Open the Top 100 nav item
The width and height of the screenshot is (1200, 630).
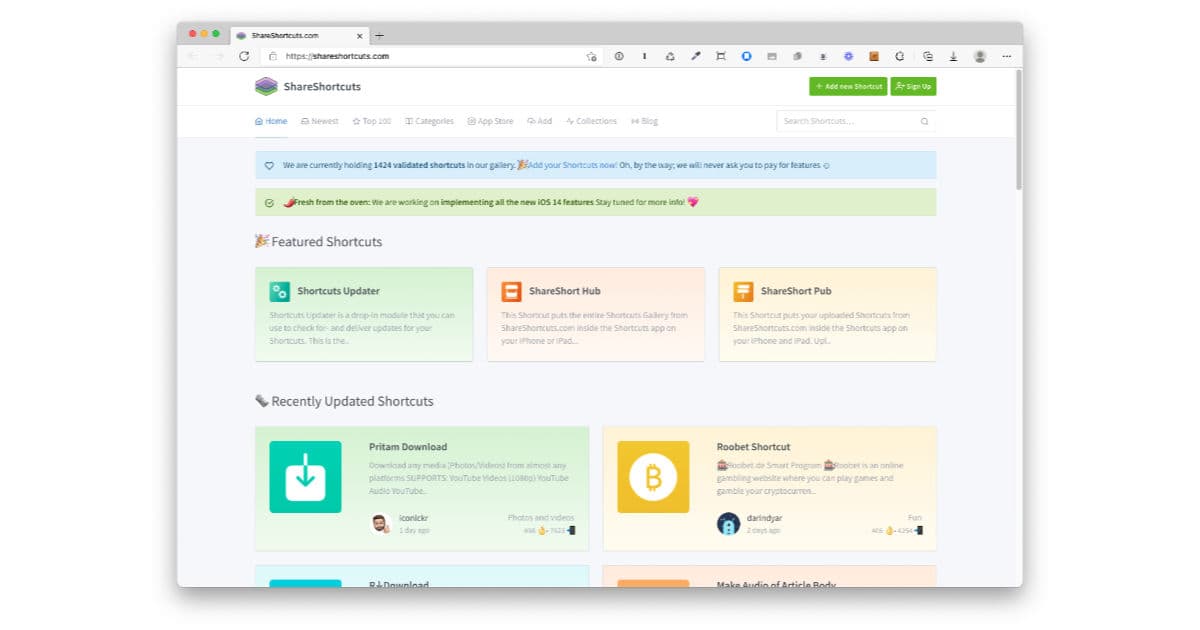[x=372, y=121]
